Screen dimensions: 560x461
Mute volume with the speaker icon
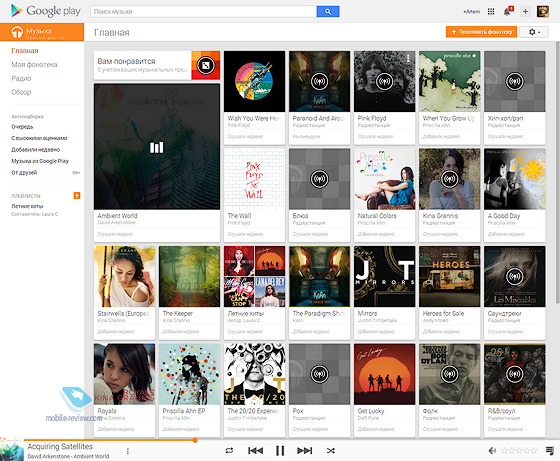point(492,451)
